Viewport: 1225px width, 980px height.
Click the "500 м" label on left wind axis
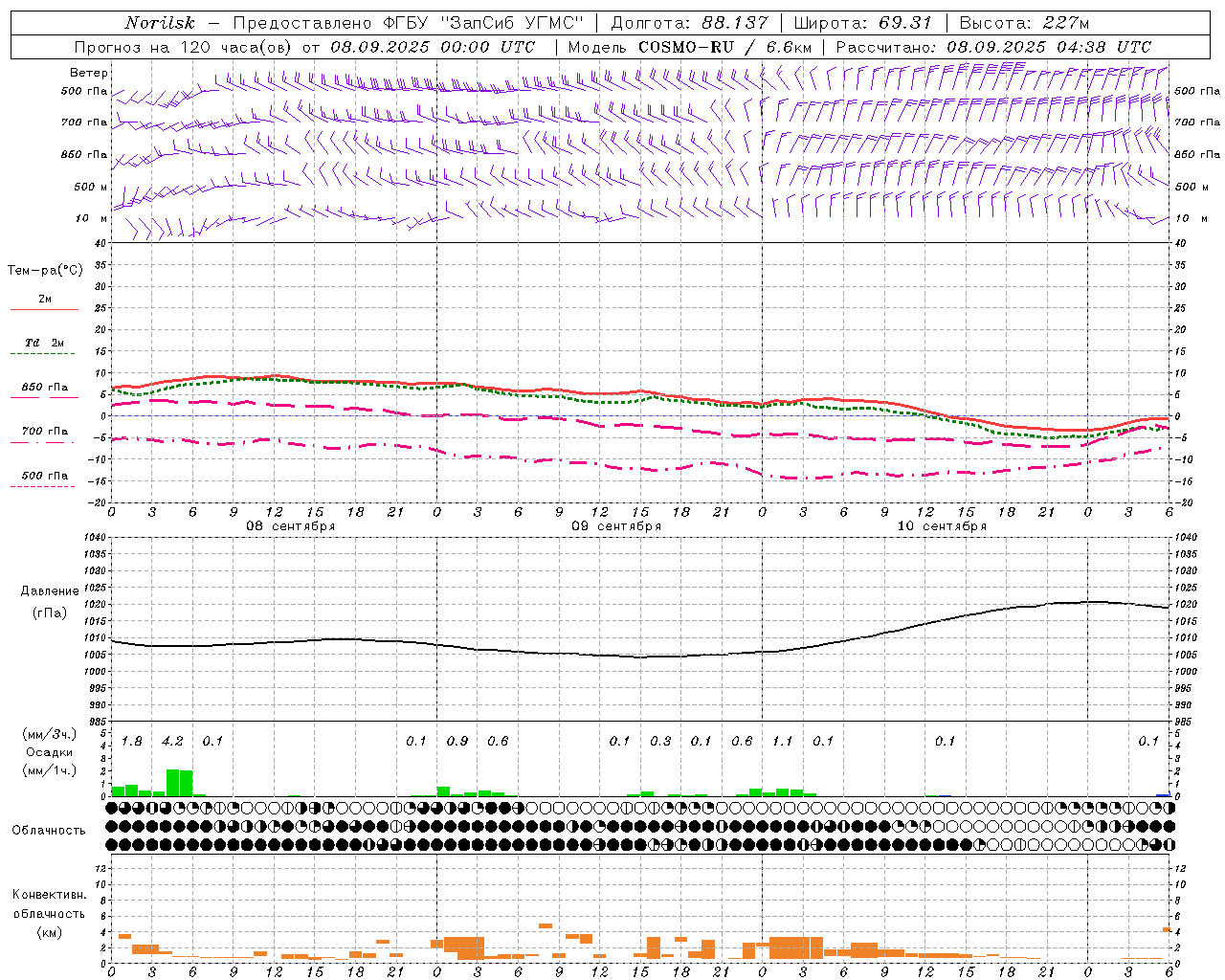tap(91, 187)
